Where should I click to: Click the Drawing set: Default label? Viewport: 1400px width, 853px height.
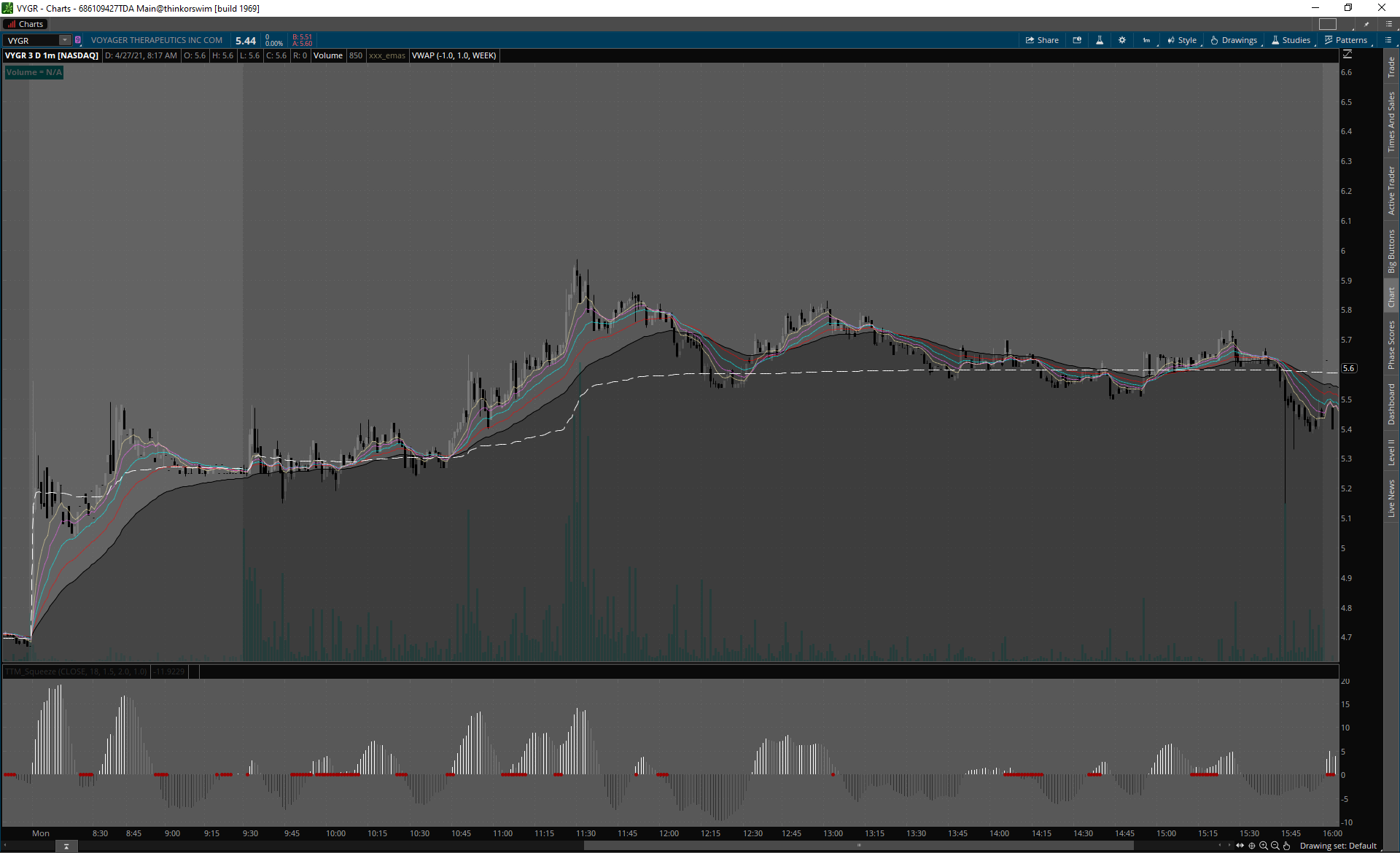pos(1338,846)
